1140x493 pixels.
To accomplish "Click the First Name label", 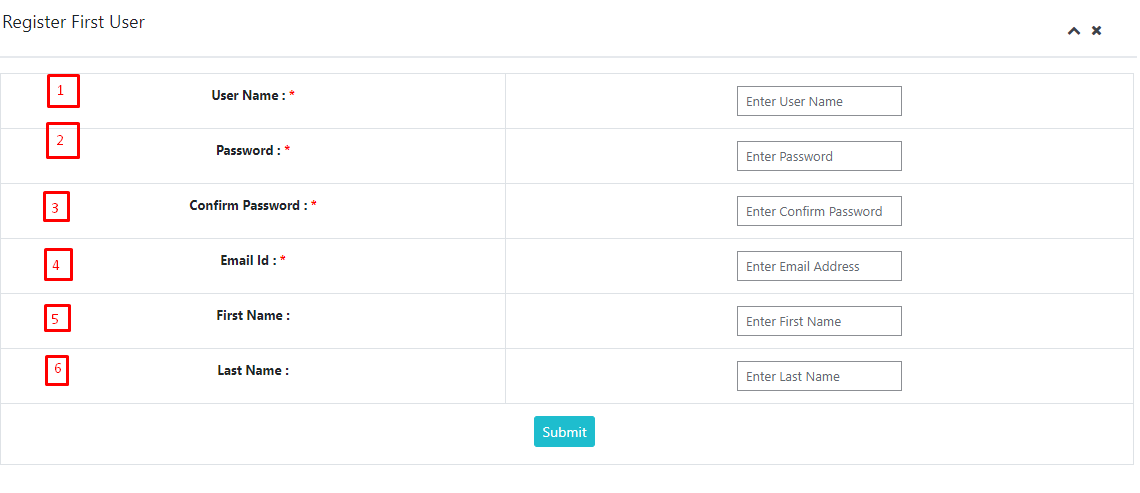I will point(253,315).
